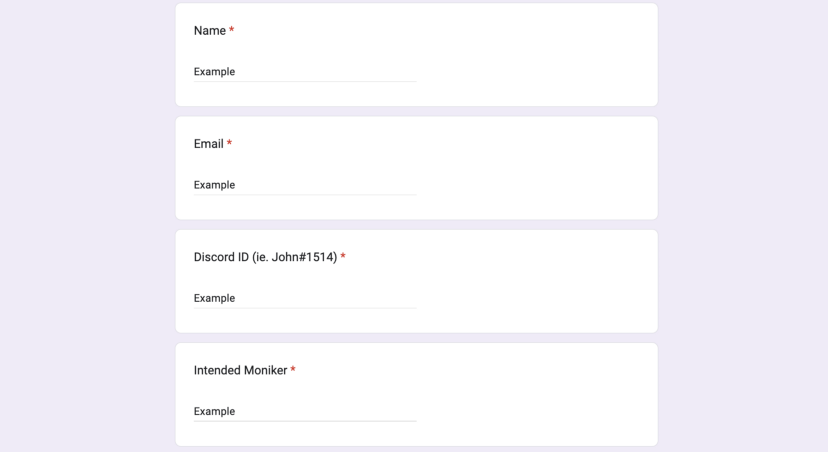Click the gap between Name and Email cards
This screenshot has height=452, width=828.
416,111
